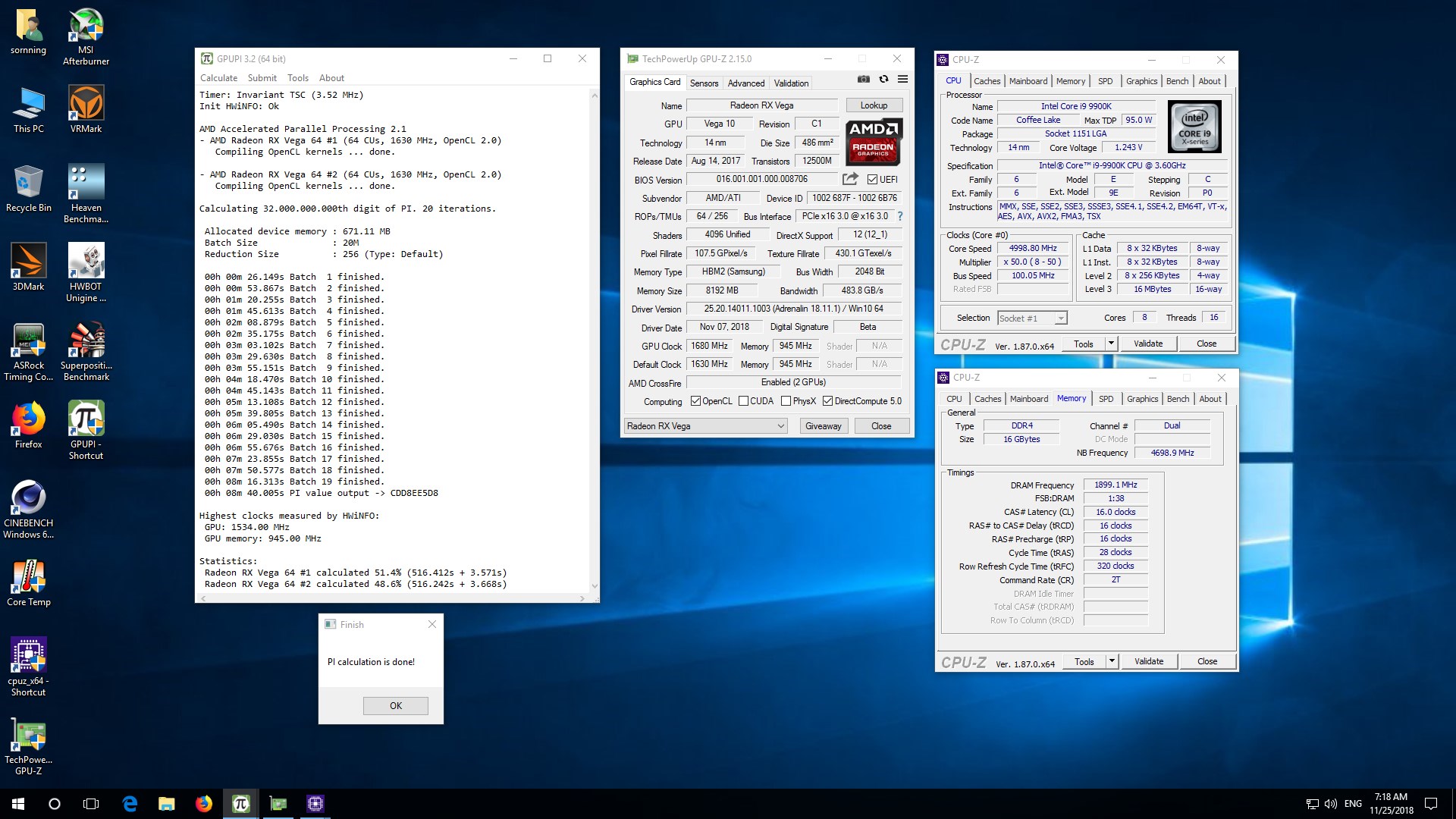
Task: Click Validate in the top CPU-Z window
Action: (1148, 344)
